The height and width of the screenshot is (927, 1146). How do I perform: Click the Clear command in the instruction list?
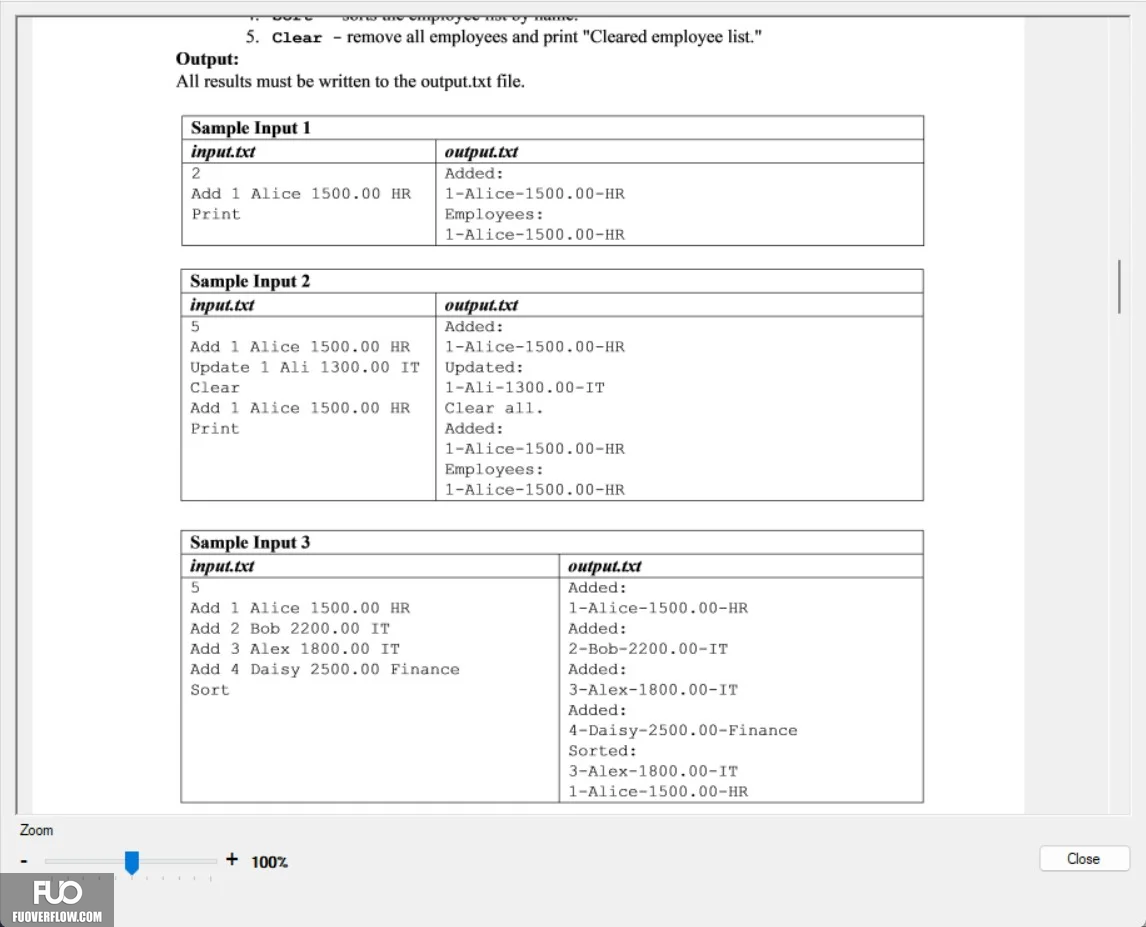[297, 38]
